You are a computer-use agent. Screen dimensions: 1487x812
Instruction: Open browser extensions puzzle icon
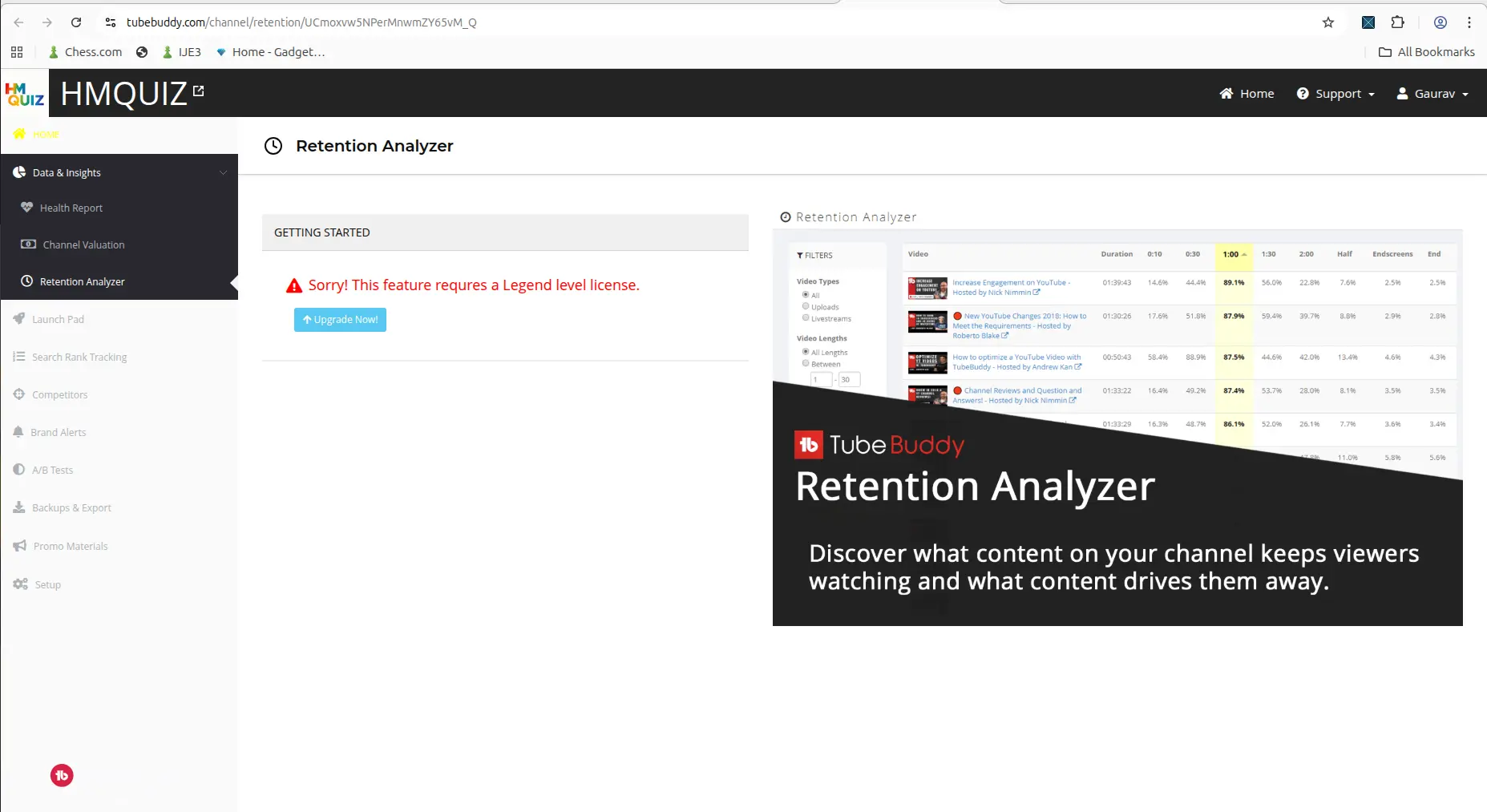[1398, 22]
